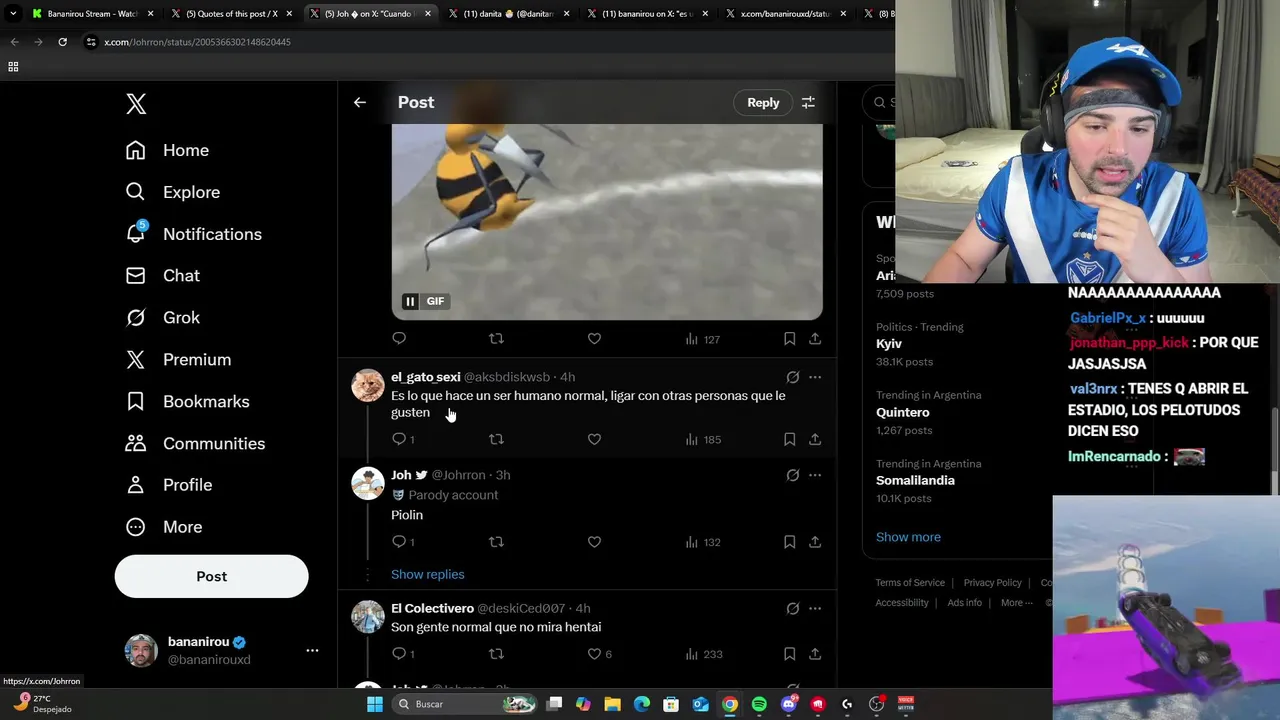Open Notifications with the bell icon

pos(193,234)
